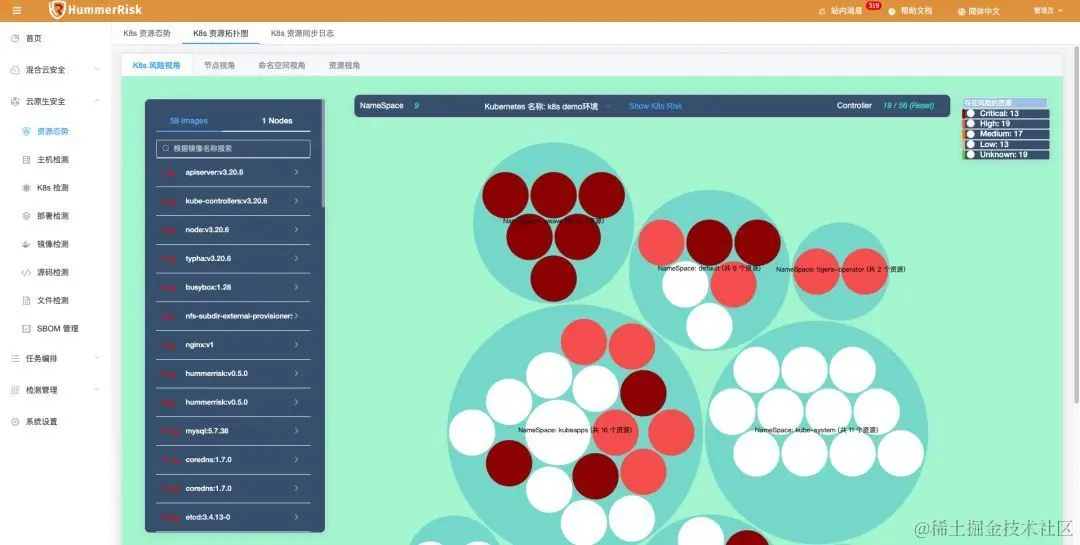Click the HummerRisk shield logo
The width and height of the screenshot is (1080, 545).
click(57, 10)
